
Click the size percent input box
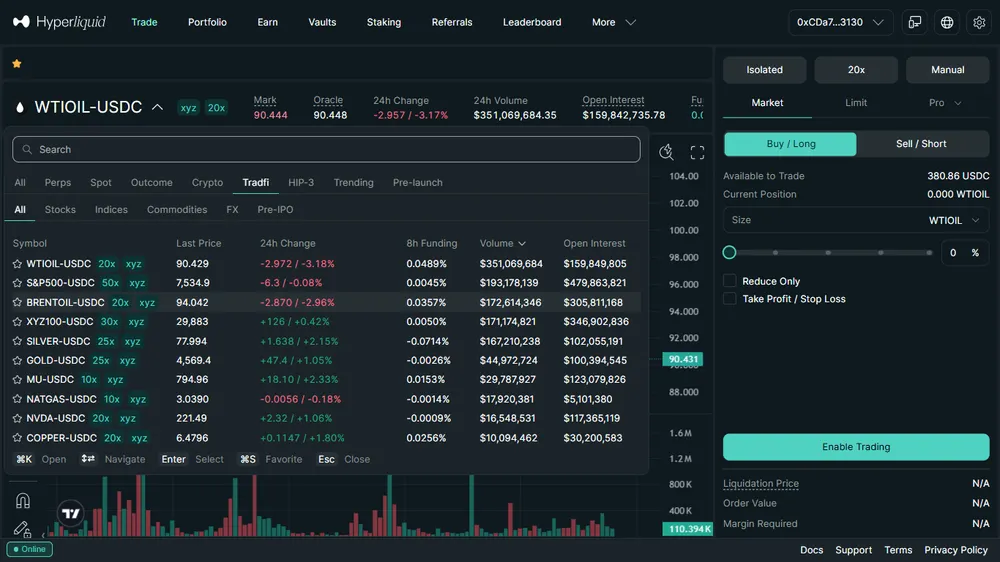tap(965, 253)
